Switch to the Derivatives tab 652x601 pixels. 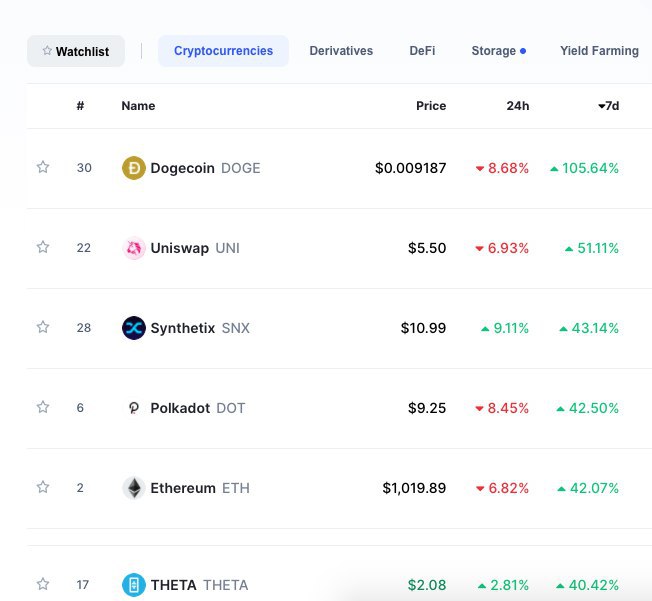341,51
